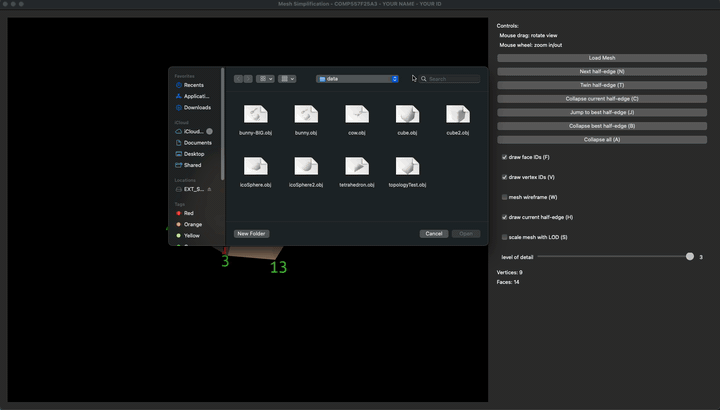
Task: Select the cube2.obj file icon
Action: pos(458,114)
